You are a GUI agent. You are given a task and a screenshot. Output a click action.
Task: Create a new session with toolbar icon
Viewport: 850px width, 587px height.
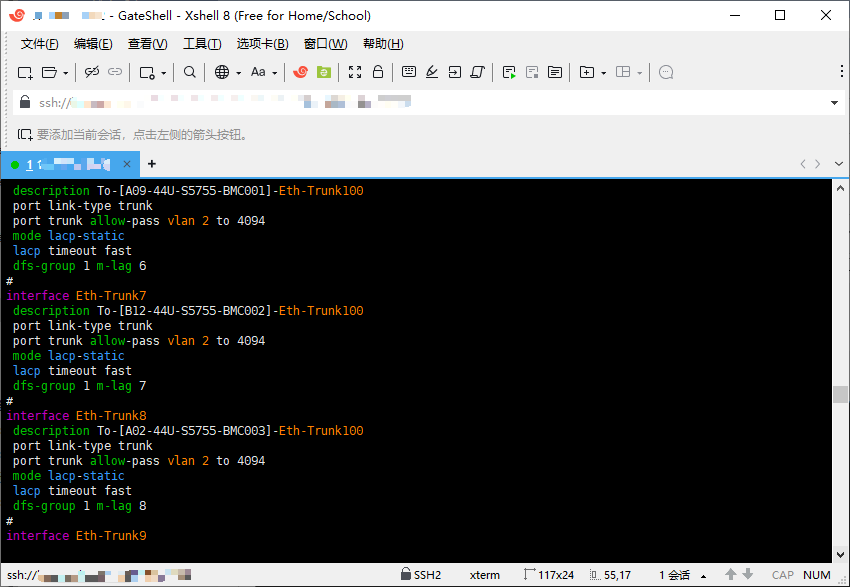tap(25, 72)
